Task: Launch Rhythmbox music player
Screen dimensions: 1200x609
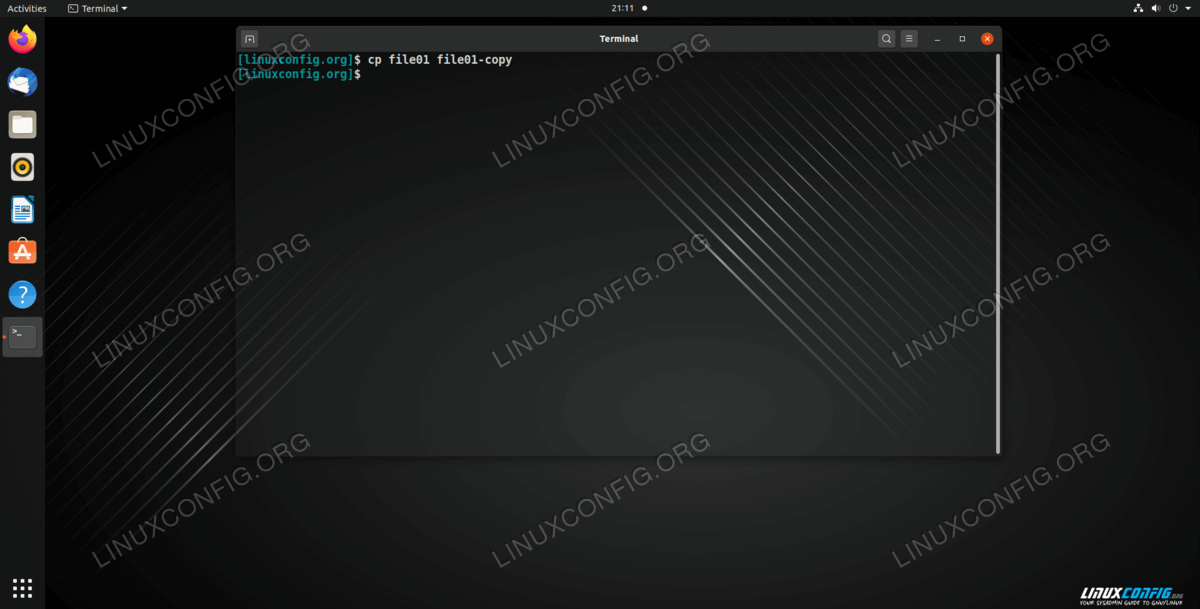Action: coord(22,166)
